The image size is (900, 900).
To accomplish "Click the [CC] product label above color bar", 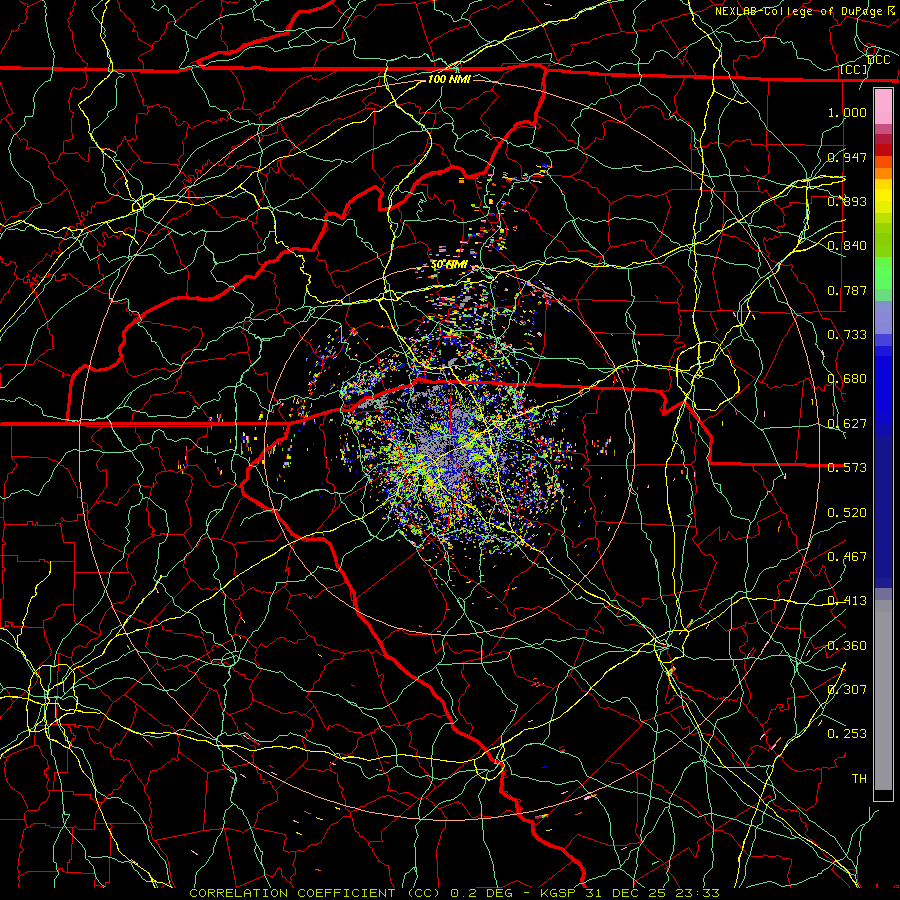I will [854, 69].
